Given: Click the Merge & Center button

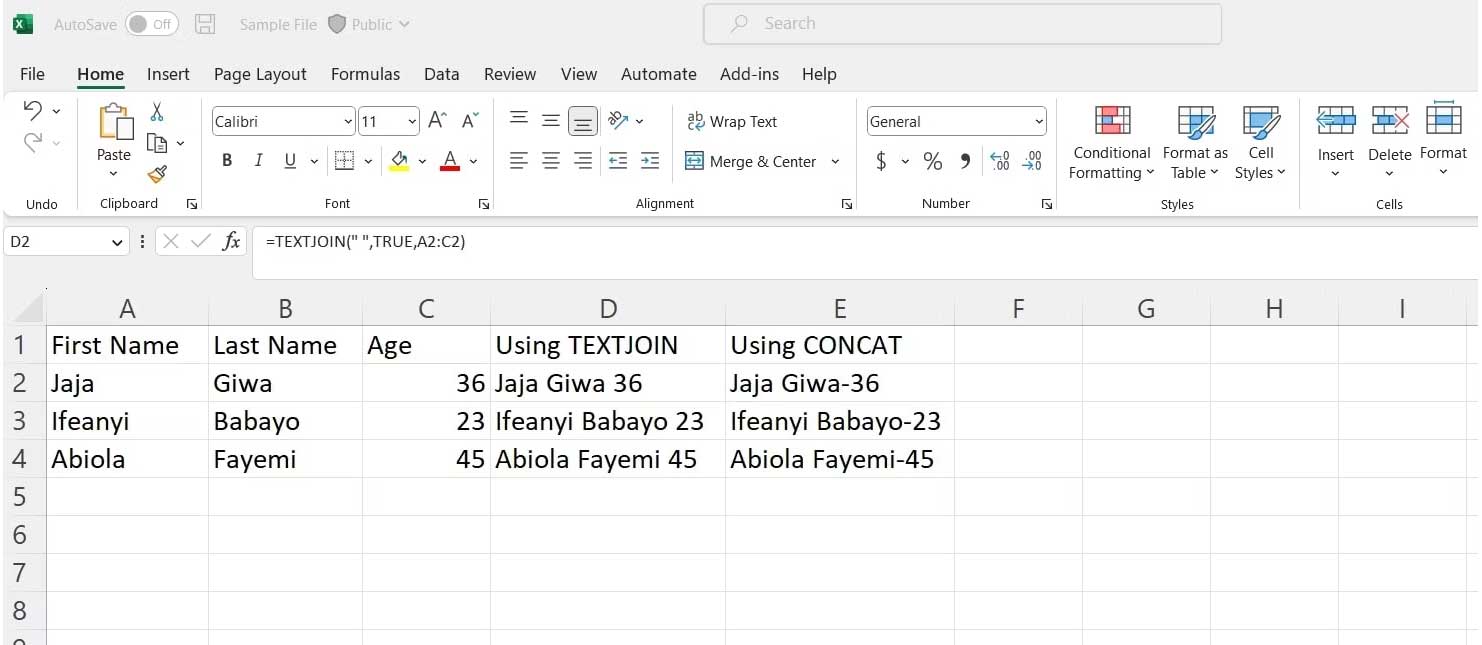Looking at the screenshot, I should point(751,161).
